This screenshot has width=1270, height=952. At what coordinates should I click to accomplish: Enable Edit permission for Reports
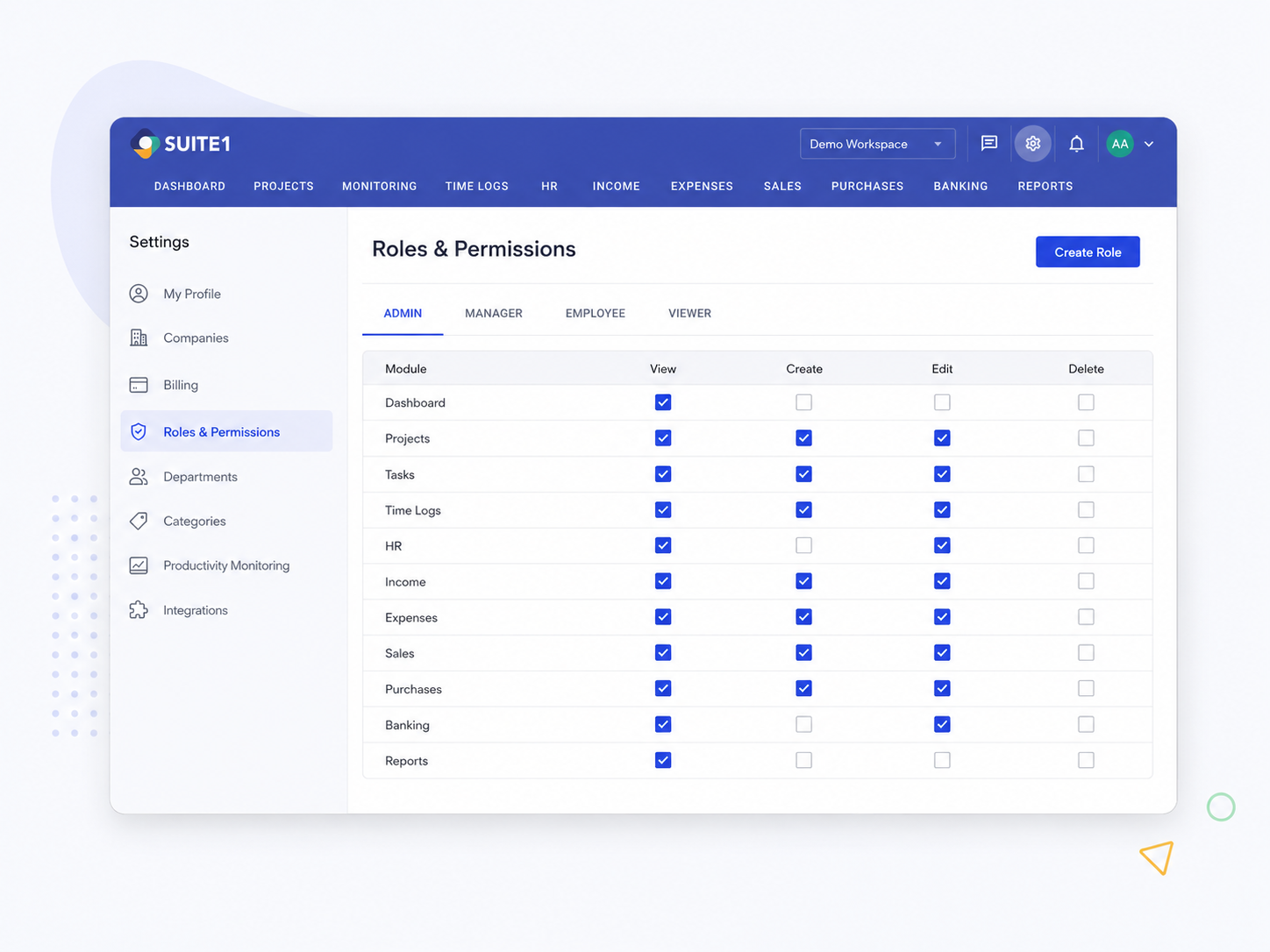(942, 760)
